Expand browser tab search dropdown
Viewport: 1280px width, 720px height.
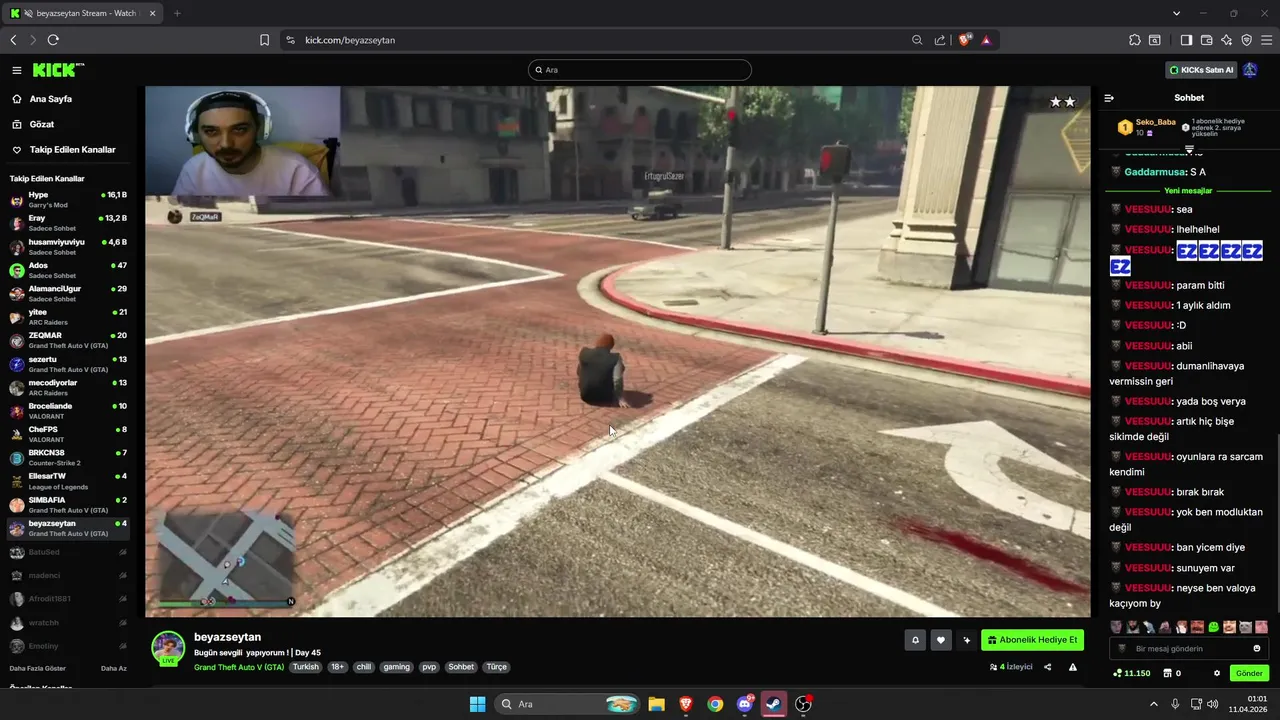(1176, 13)
